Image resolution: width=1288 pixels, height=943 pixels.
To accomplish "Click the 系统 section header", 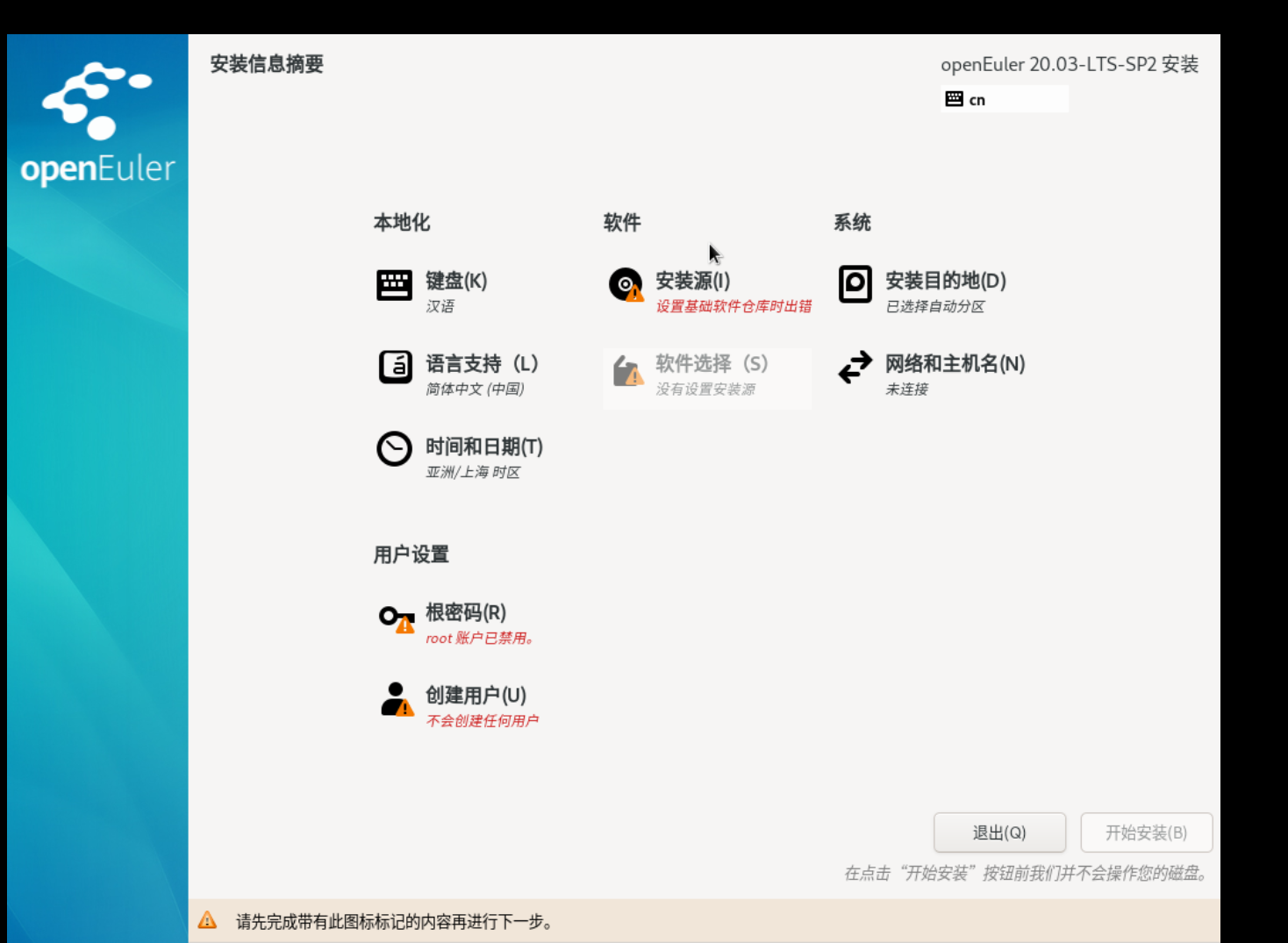I will click(x=852, y=223).
